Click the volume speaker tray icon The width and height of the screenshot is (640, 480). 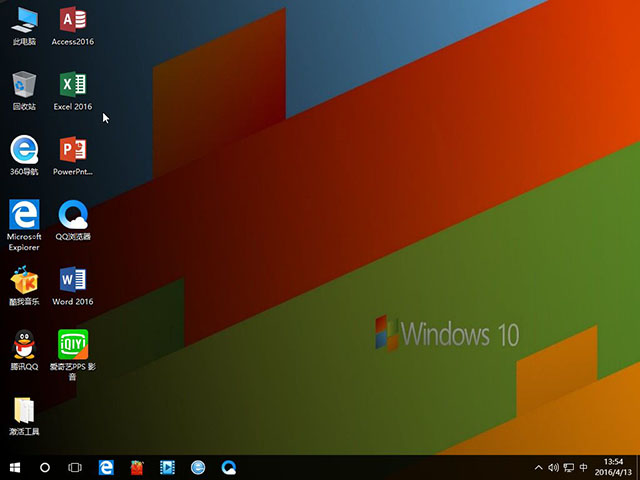click(x=553, y=467)
